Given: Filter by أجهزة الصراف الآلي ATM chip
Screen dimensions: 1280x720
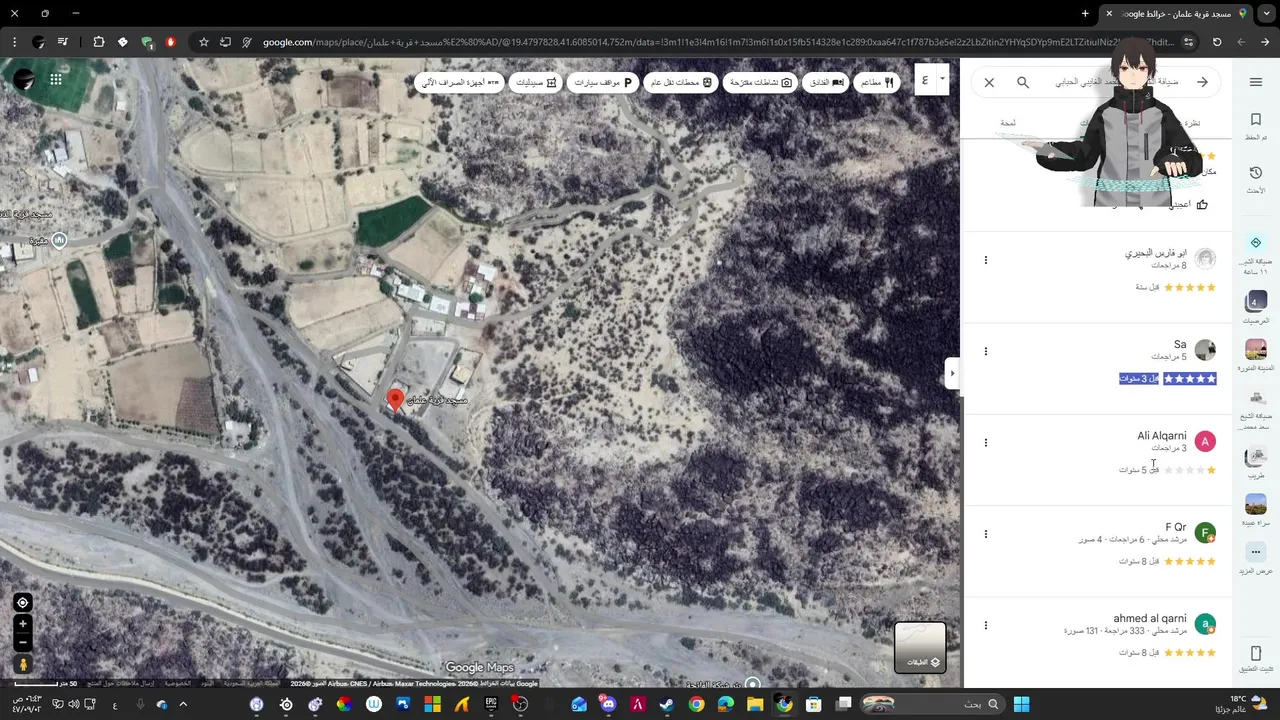Looking at the screenshot, I should pyautogui.click(x=459, y=82).
